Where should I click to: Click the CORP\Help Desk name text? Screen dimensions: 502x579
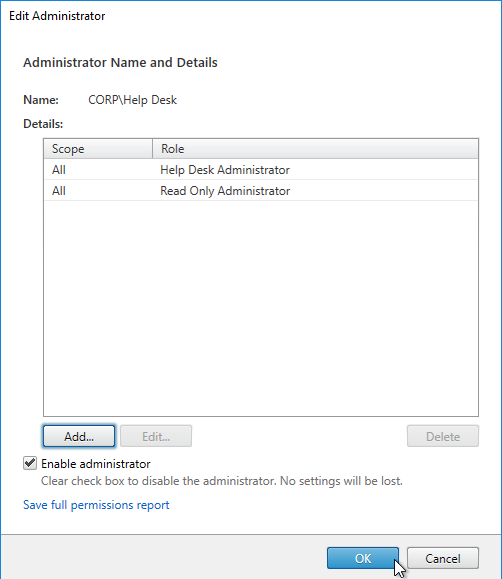click(132, 100)
